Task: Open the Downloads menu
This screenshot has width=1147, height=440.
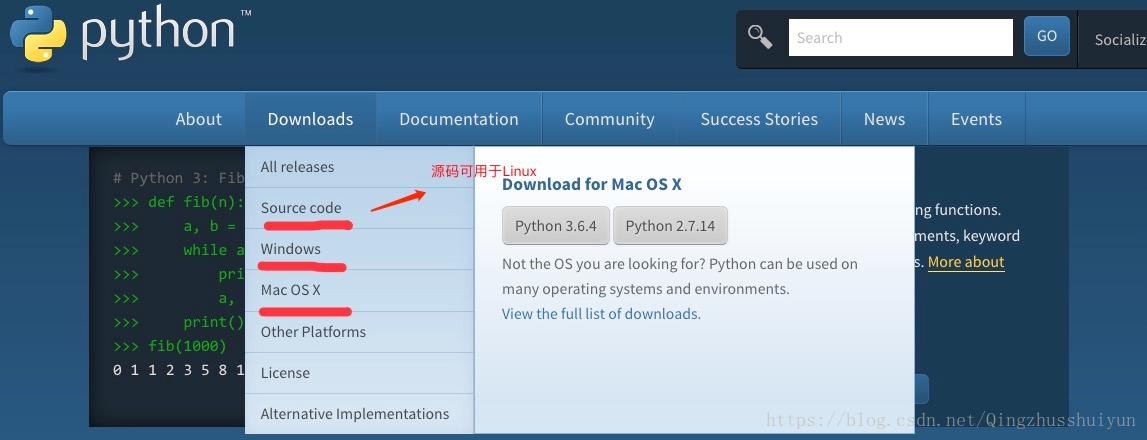Action: (310, 119)
